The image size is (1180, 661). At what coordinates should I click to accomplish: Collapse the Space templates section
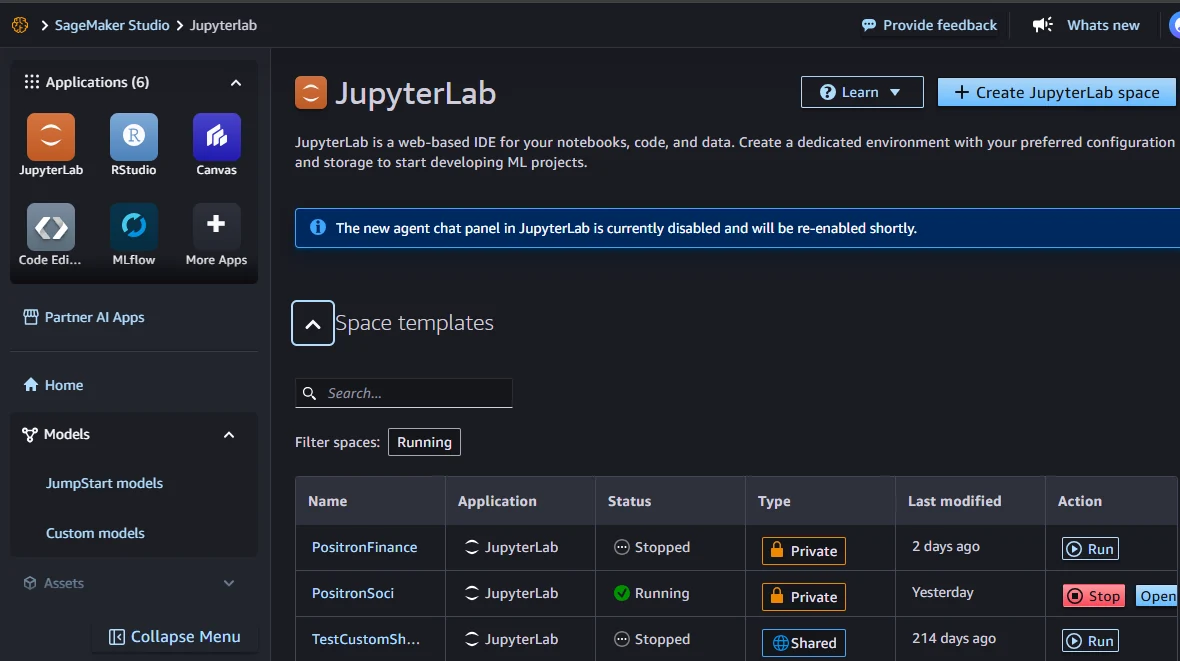pyautogui.click(x=313, y=323)
